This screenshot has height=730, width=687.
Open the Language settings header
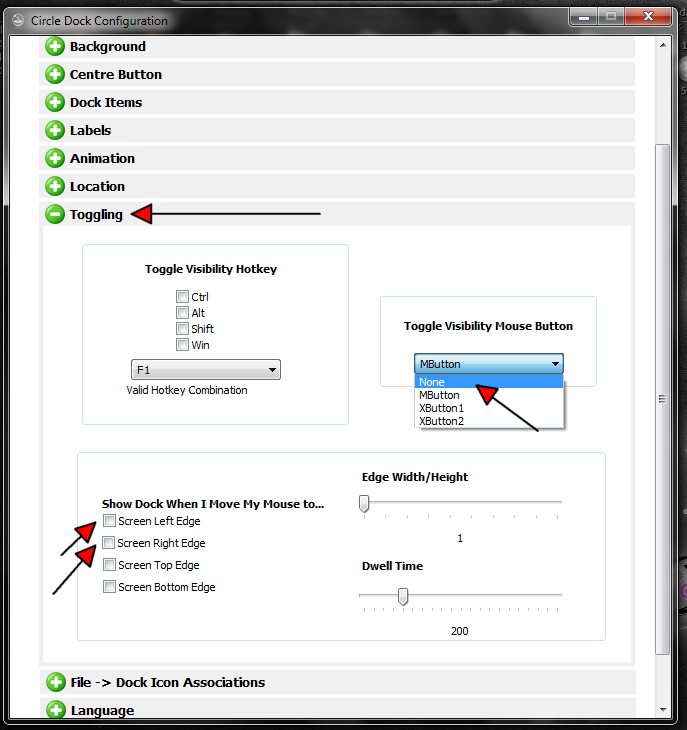(x=337, y=709)
